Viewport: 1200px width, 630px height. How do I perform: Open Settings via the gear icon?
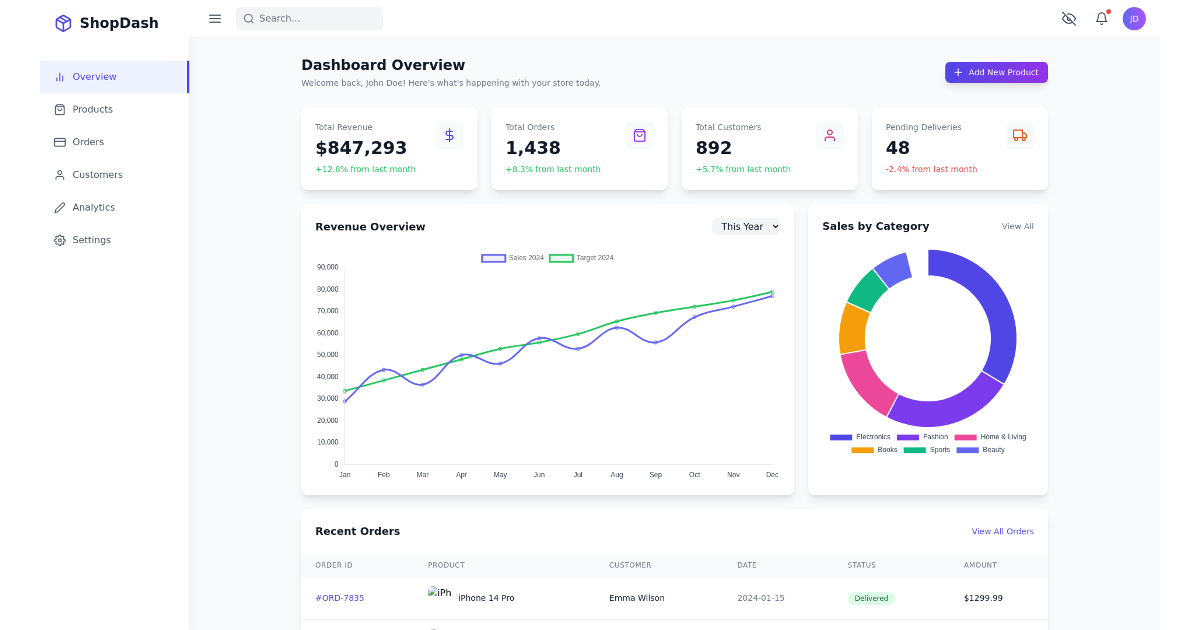coord(59,239)
